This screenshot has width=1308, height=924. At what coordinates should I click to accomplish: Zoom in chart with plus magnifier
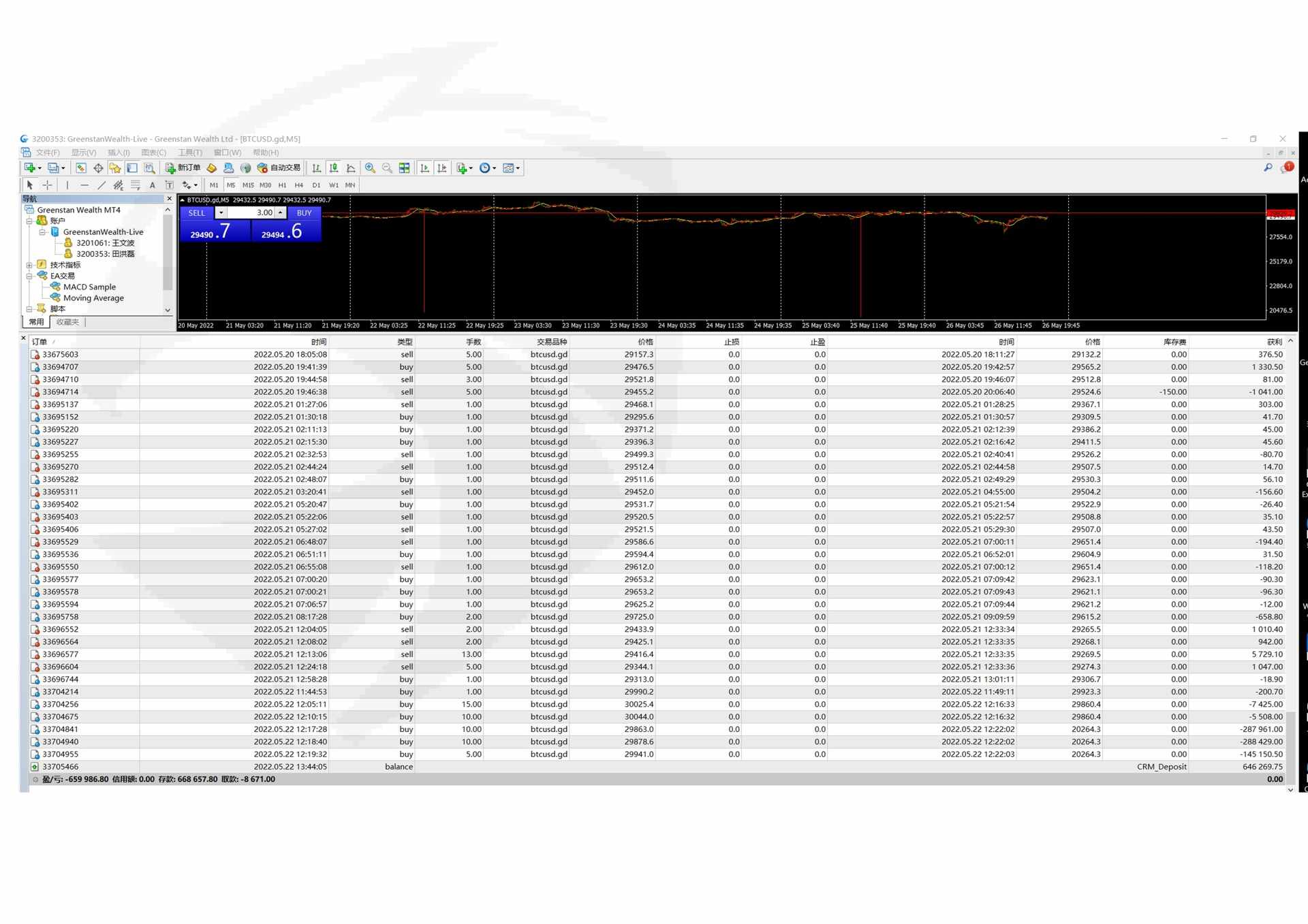(370, 168)
